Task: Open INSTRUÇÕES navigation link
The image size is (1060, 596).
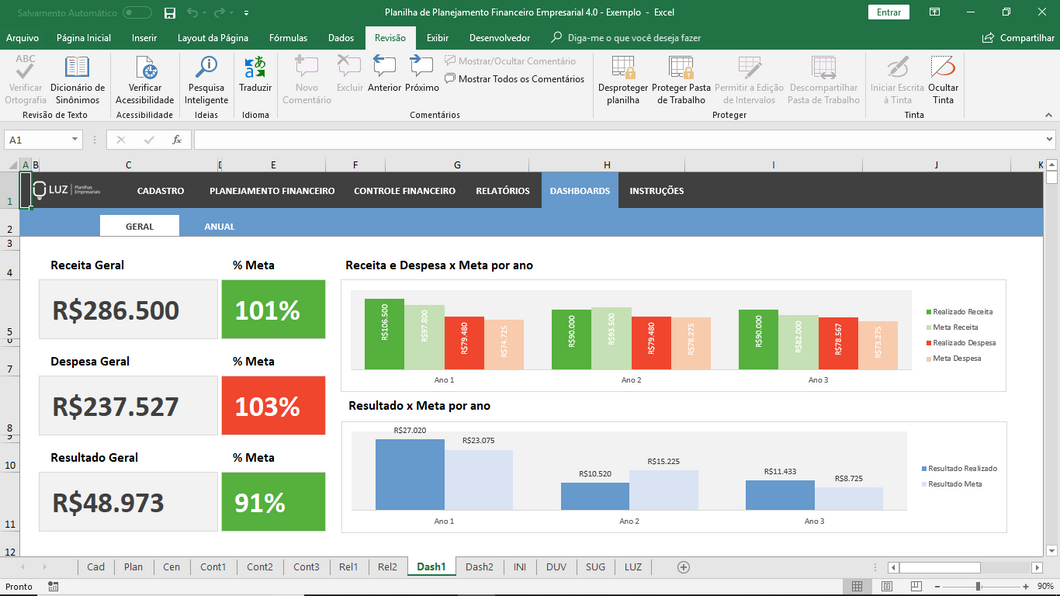Action: click(656, 191)
